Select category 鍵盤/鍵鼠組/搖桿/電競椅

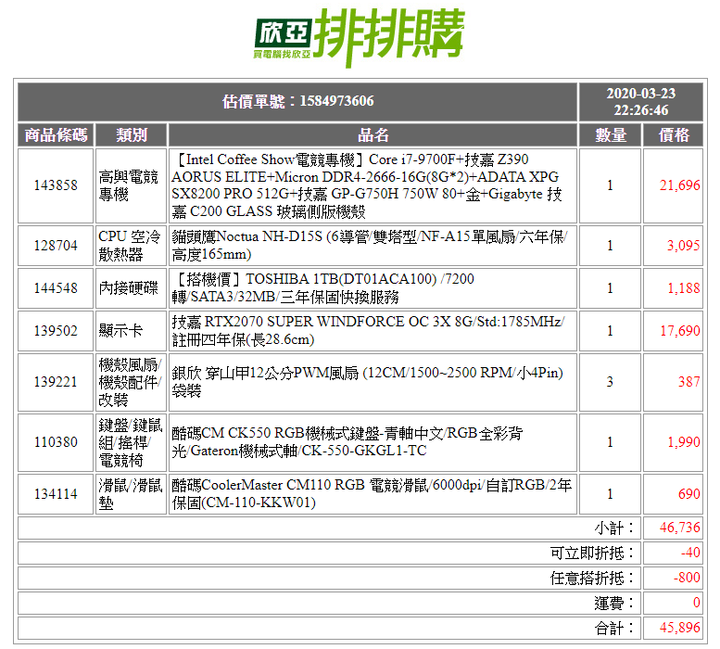tap(131, 442)
